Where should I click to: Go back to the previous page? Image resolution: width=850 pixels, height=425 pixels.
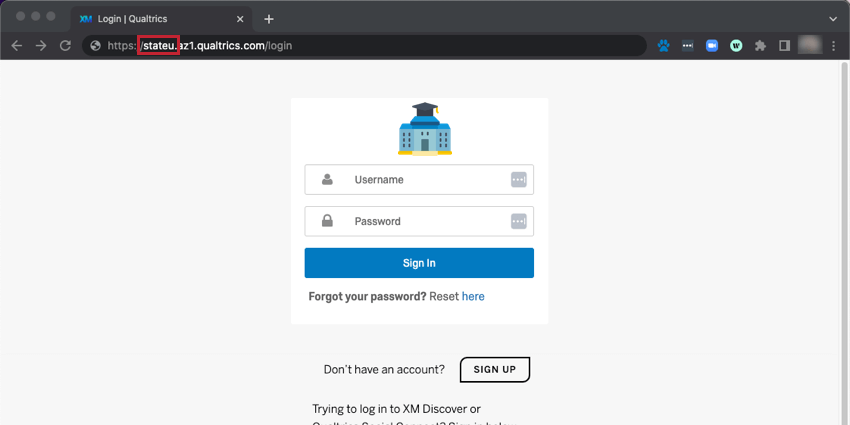[x=17, y=46]
